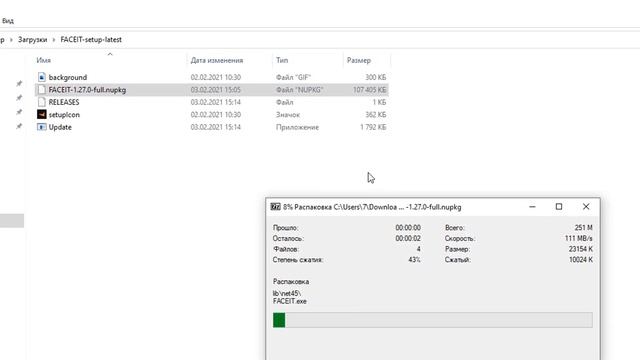Image resolution: width=640 pixels, height=360 pixels.
Task: Click the 1 792 КБ size cell
Action: (373, 127)
